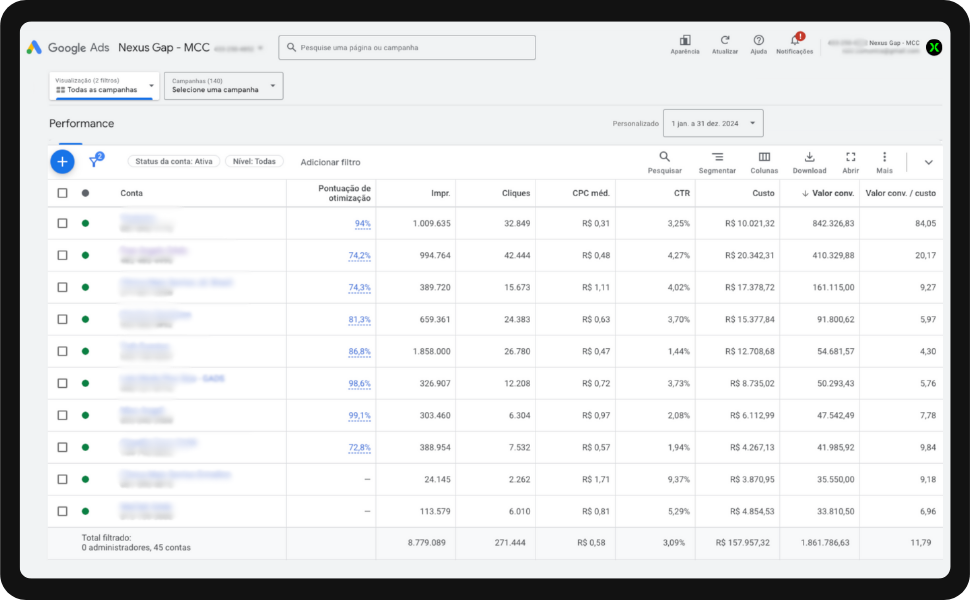Screen dimensions: 970x600
Task: Click the Atualizar refresh icon
Action: point(724,40)
